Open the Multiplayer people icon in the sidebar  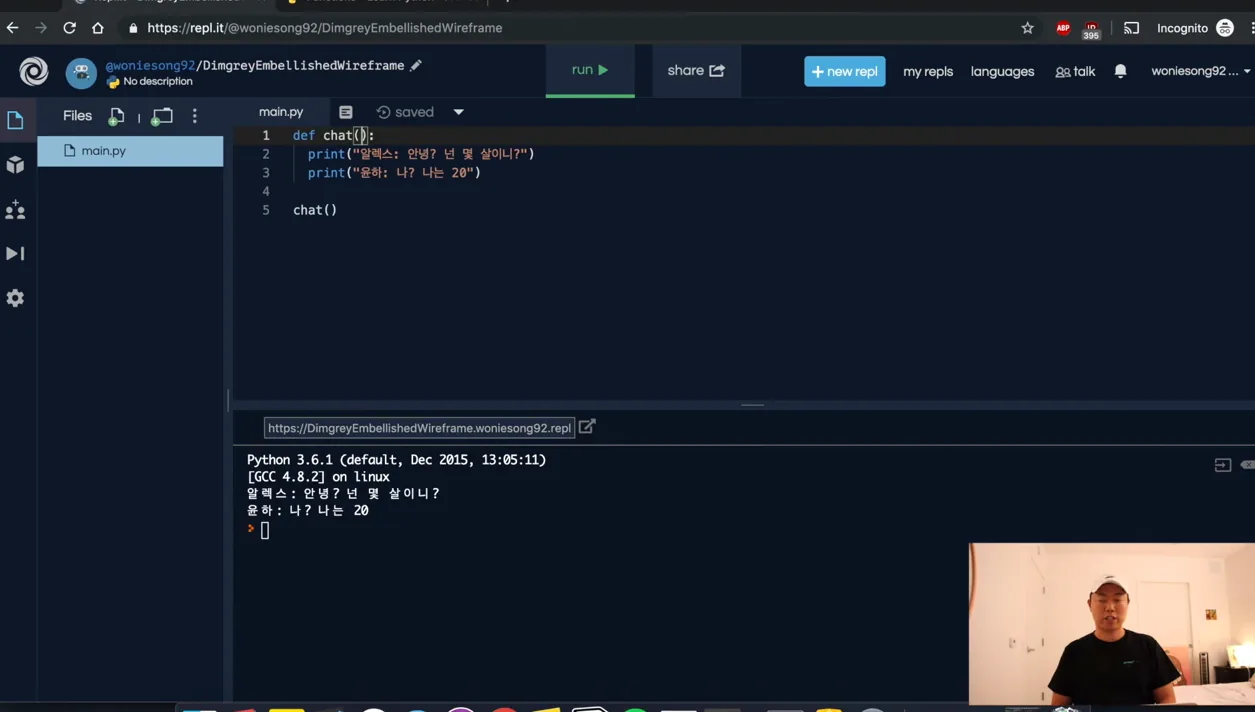[15, 209]
